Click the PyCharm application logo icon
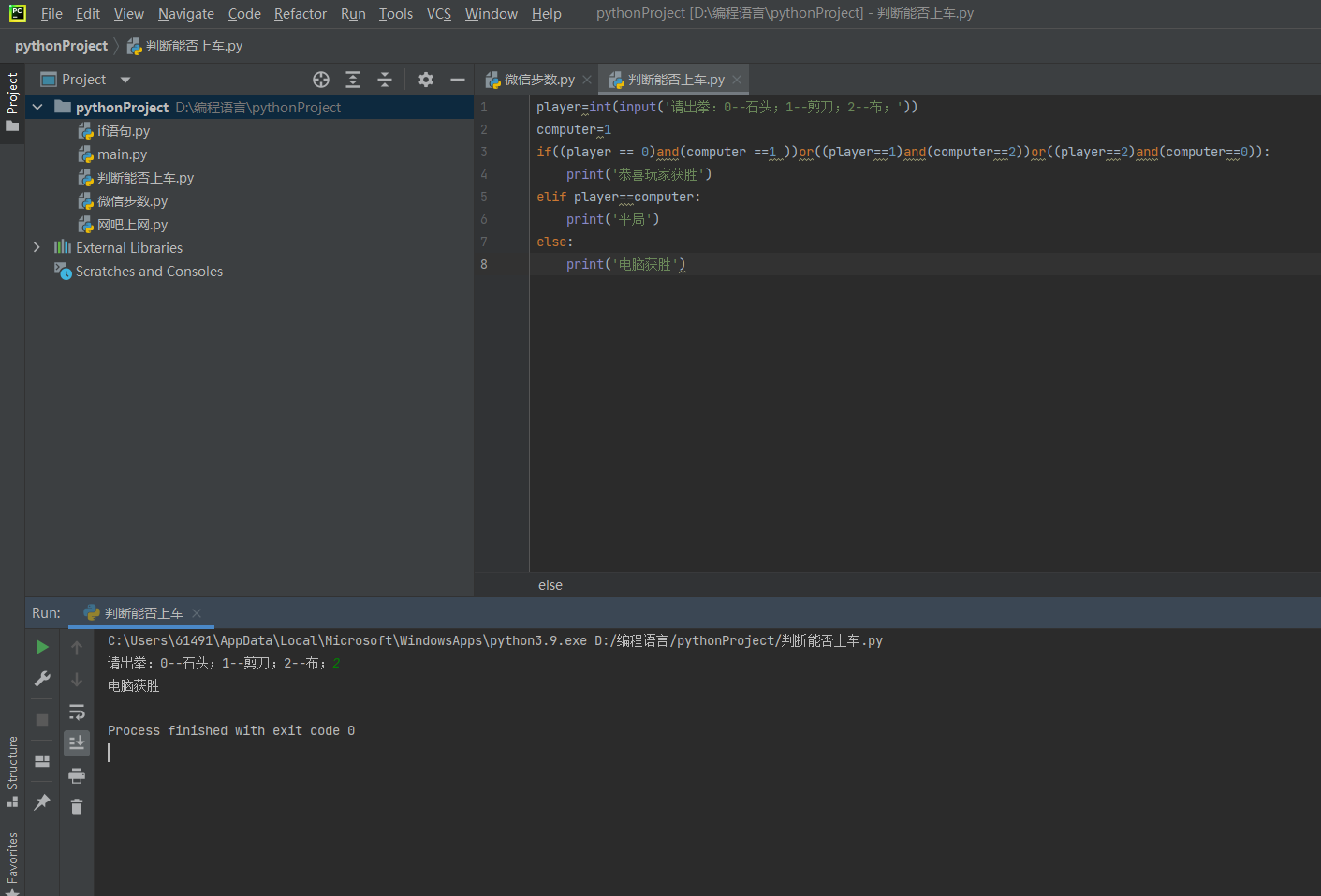Screen dimensions: 1321x896 click(17, 13)
